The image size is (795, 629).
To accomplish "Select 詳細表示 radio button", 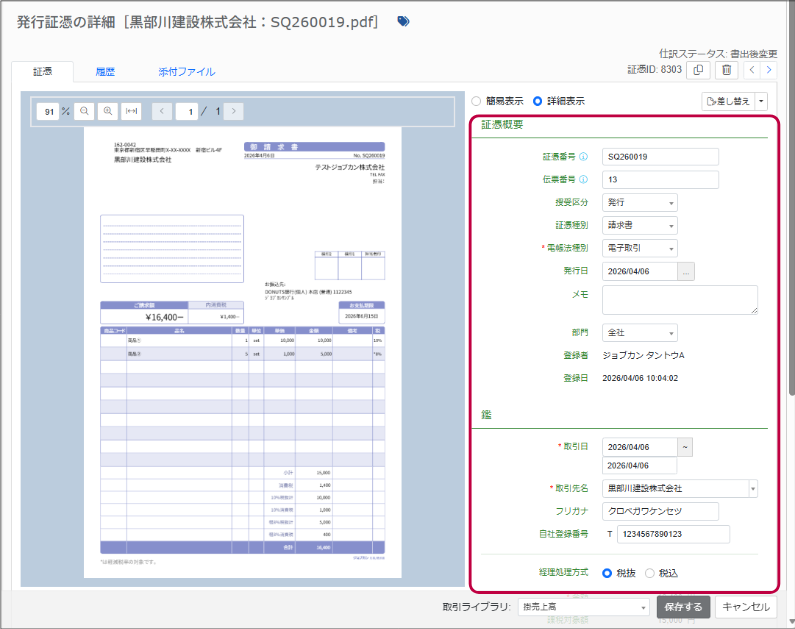I will 537,101.
